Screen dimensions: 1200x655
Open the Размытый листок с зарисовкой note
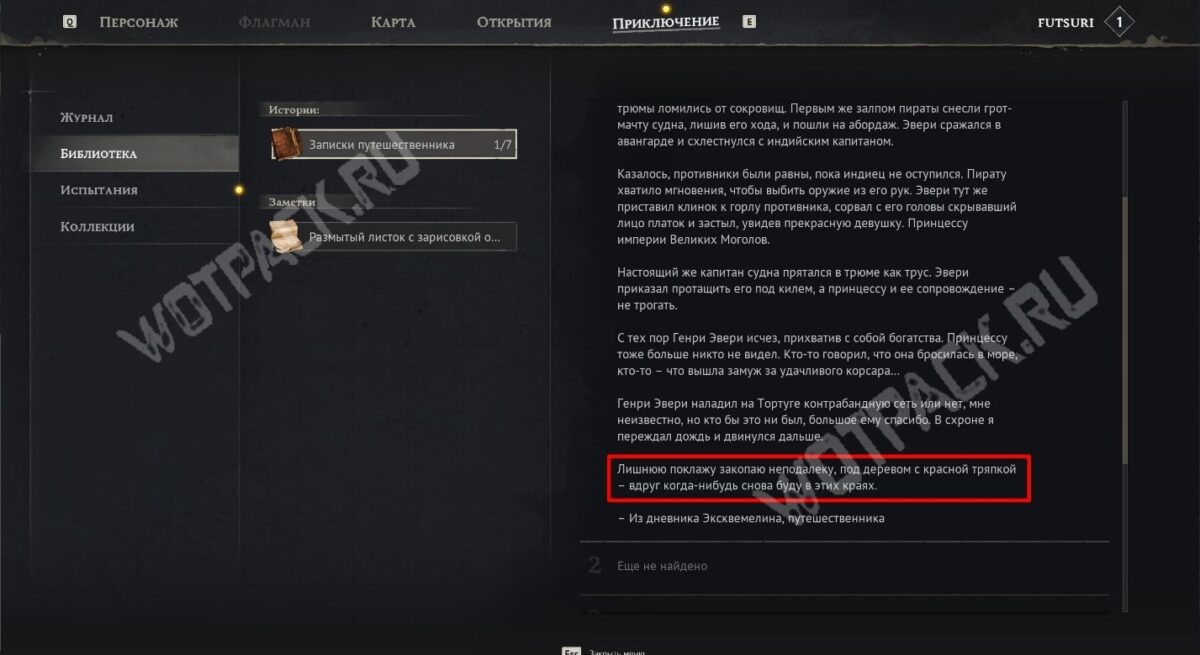(x=394, y=237)
